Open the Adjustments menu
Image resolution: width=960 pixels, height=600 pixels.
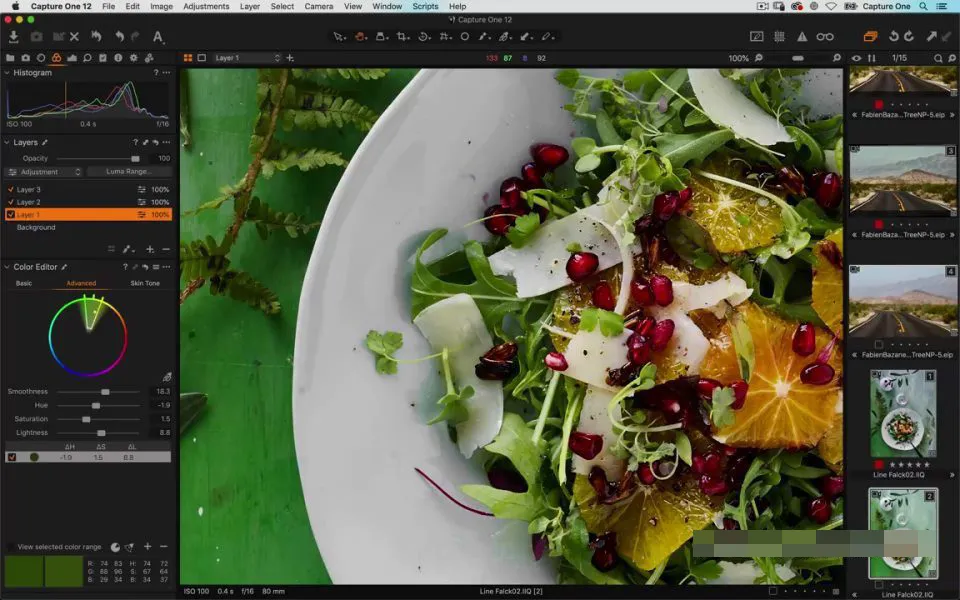pos(206,6)
